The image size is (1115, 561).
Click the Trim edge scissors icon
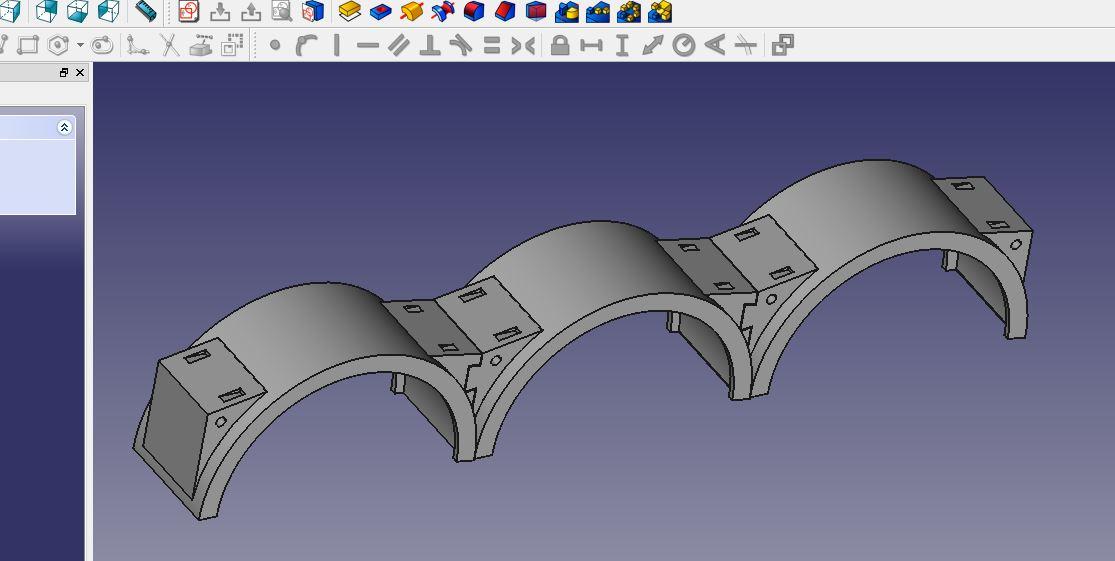[170, 45]
